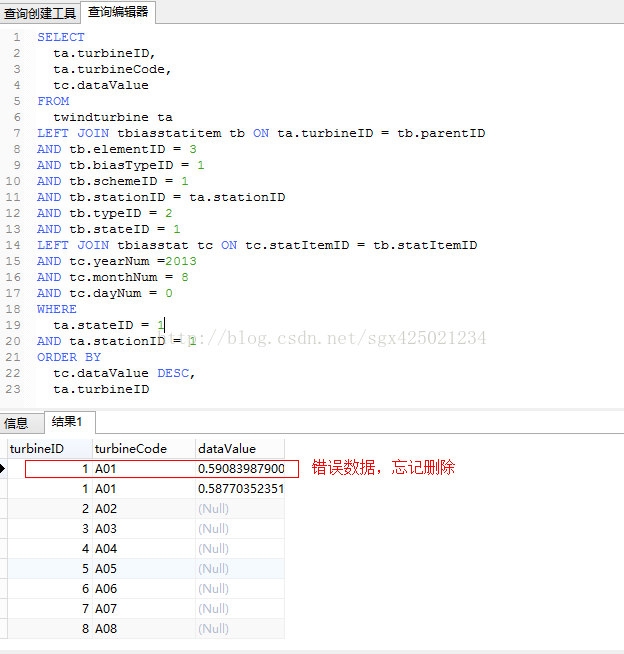Click the dataValue column header
The image size is (624, 654).
pos(240,448)
